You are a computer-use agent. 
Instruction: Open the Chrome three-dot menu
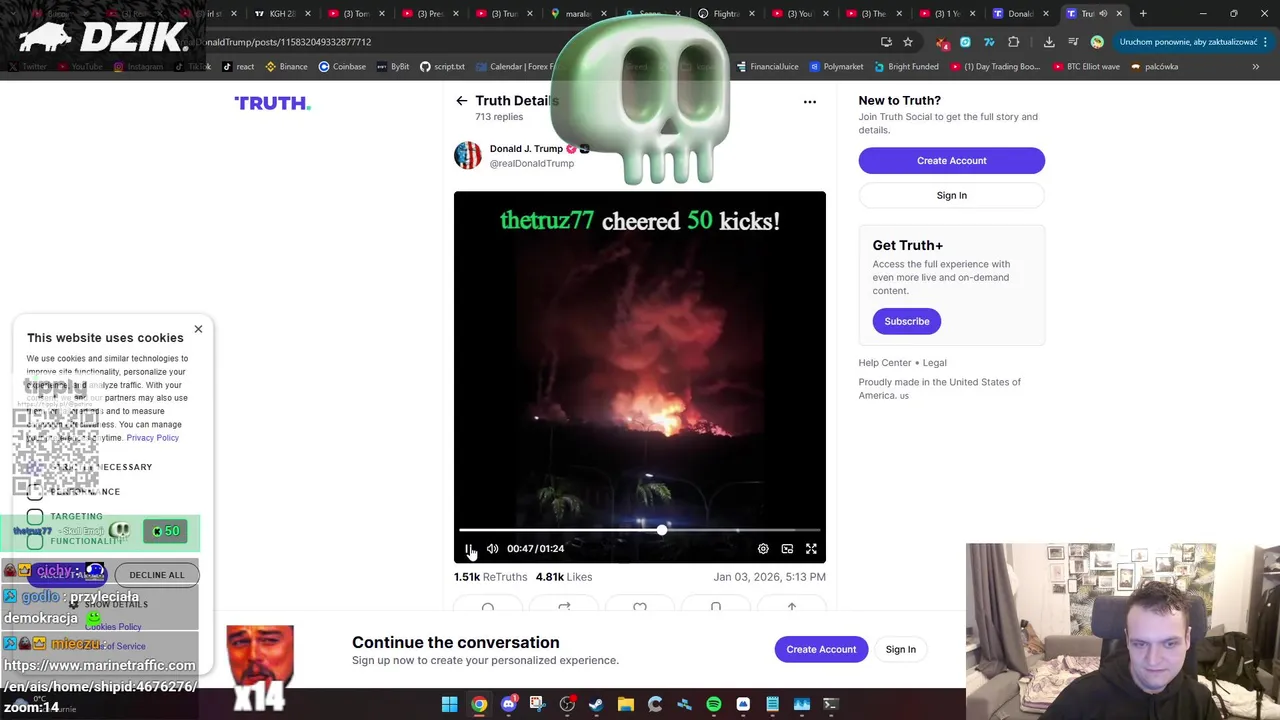(1266, 42)
